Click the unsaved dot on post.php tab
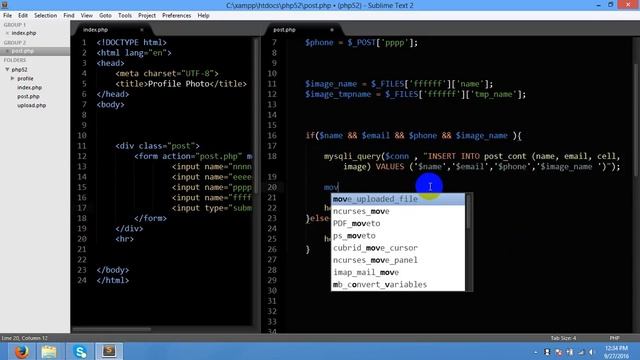The height and width of the screenshot is (360, 640). coord(332,30)
